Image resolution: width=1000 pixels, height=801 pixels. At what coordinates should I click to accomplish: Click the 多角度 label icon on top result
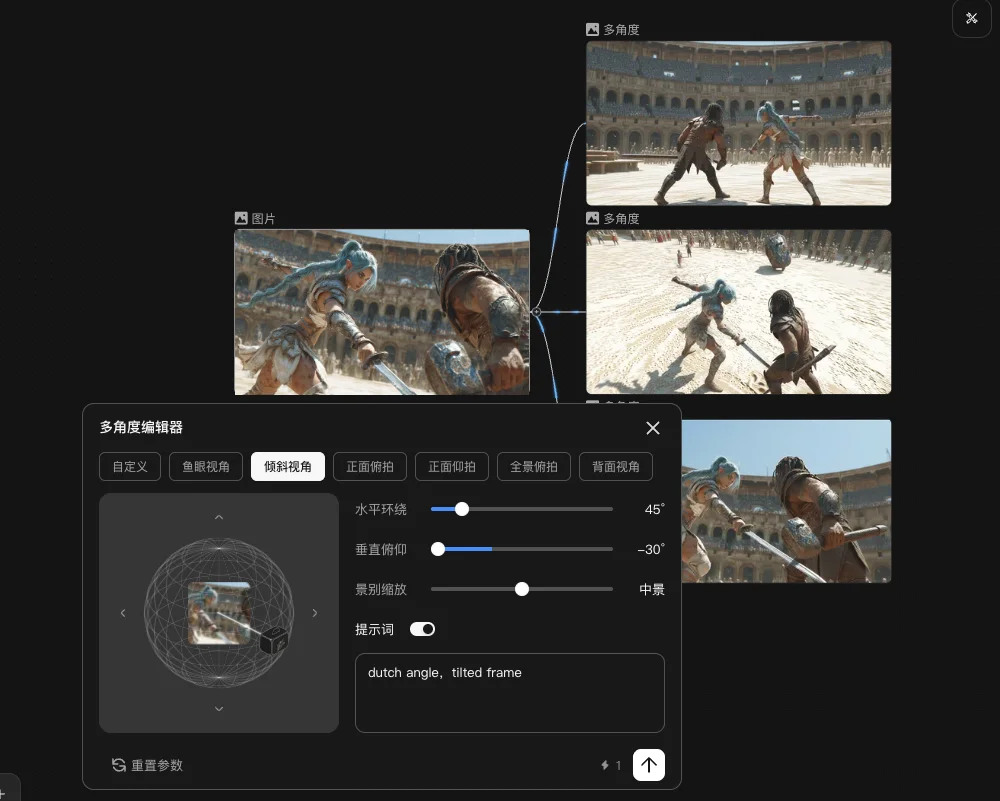(x=591, y=29)
